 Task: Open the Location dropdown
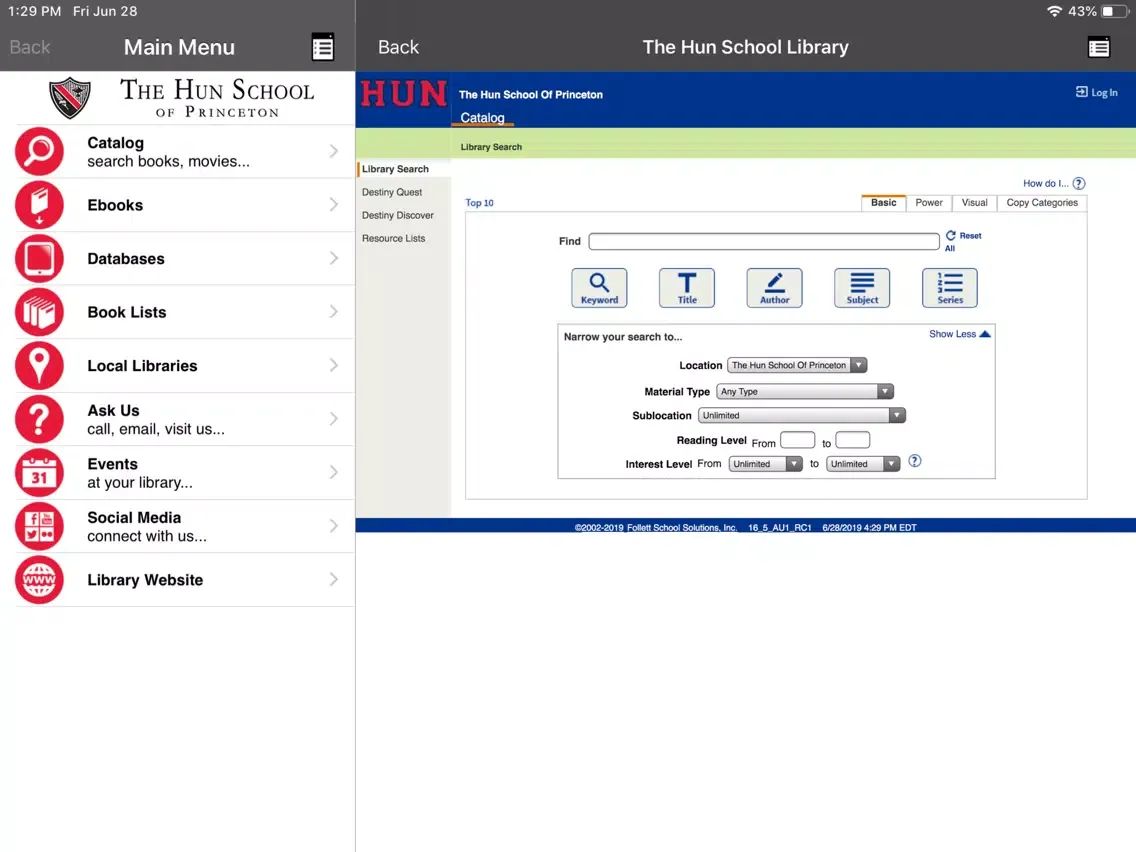click(x=796, y=365)
